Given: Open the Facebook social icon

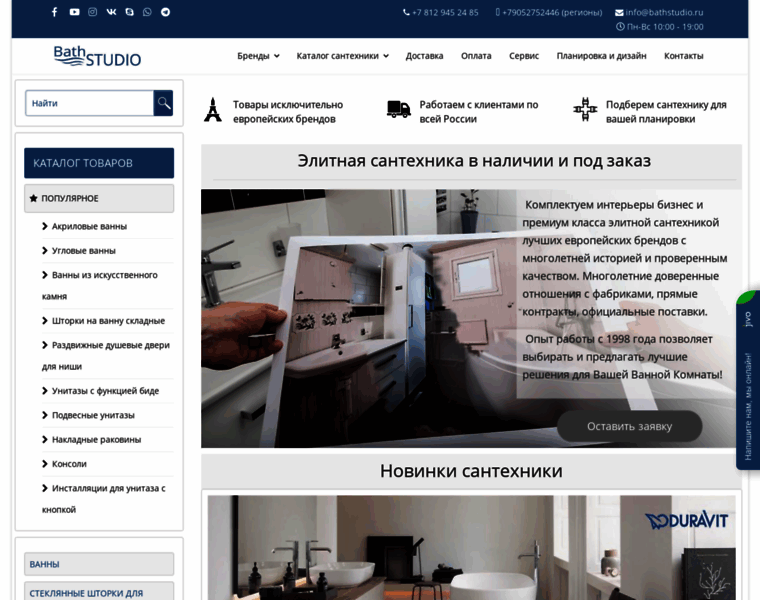Looking at the screenshot, I should 55,12.
